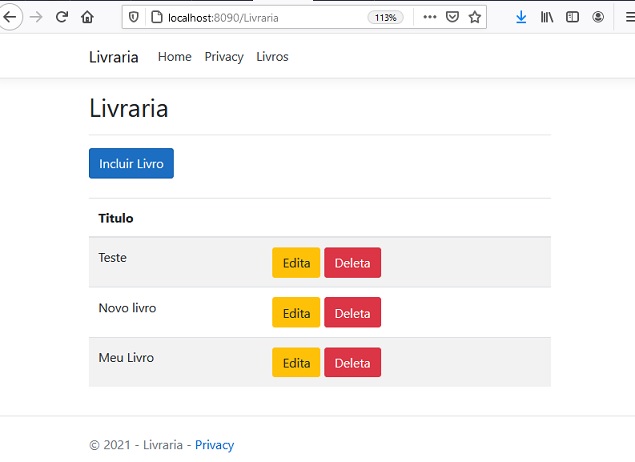The height and width of the screenshot is (462, 635).
Task: Reset the 113% zoom level badge
Action: pyautogui.click(x=385, y=17)
